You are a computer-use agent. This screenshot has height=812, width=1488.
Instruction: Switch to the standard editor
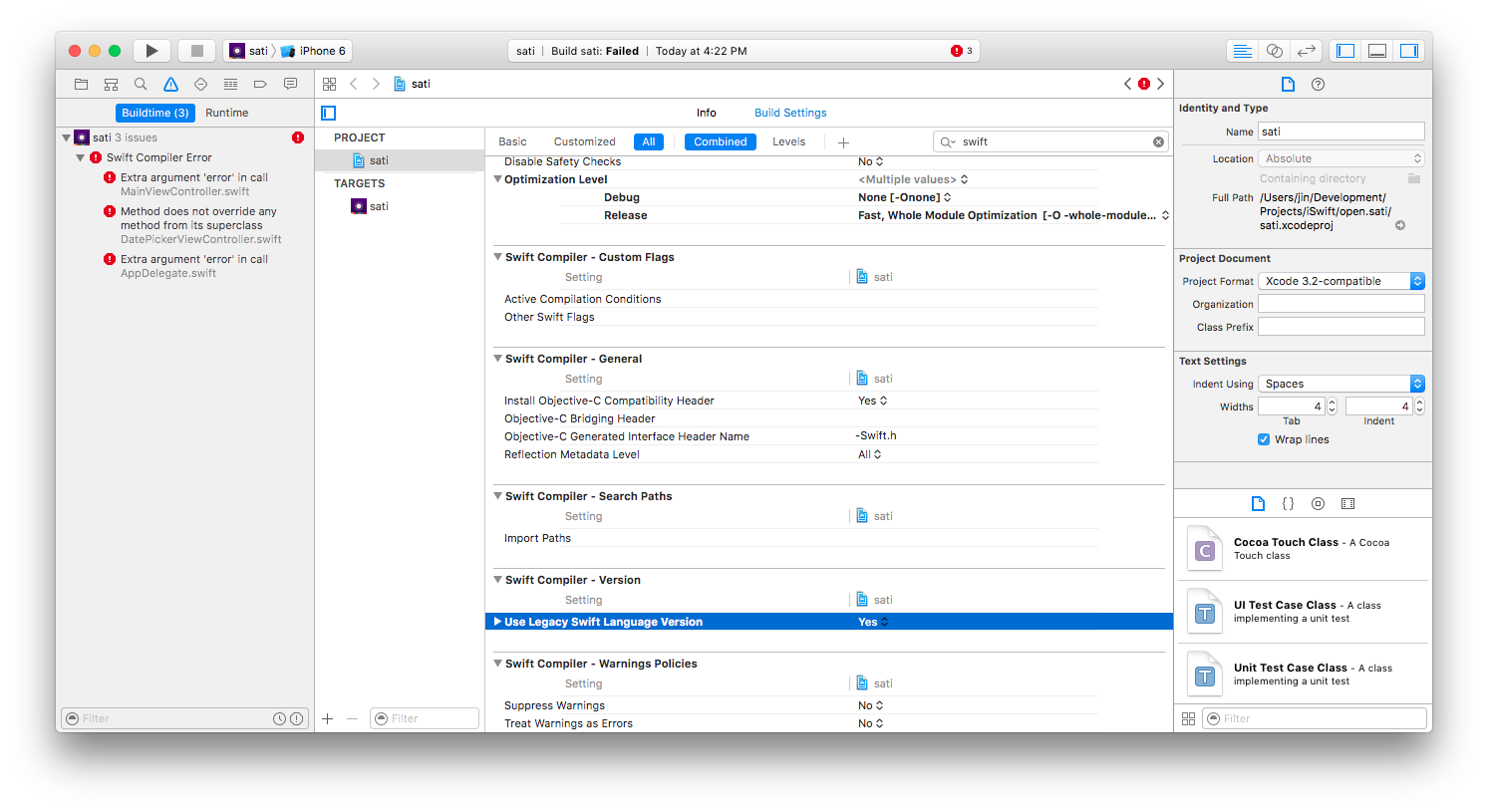click(1242, 51)
